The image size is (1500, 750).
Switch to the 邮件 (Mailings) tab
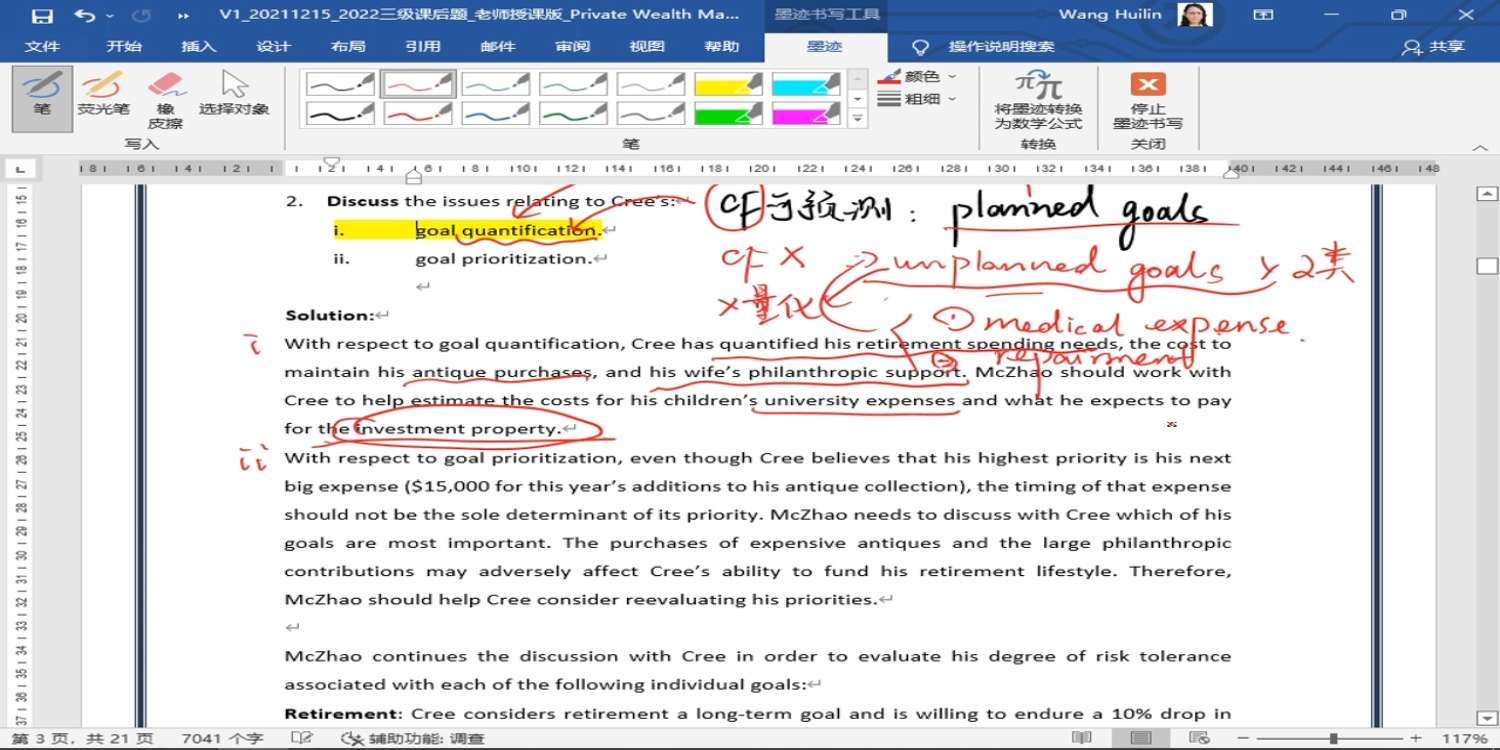[498, 47]
